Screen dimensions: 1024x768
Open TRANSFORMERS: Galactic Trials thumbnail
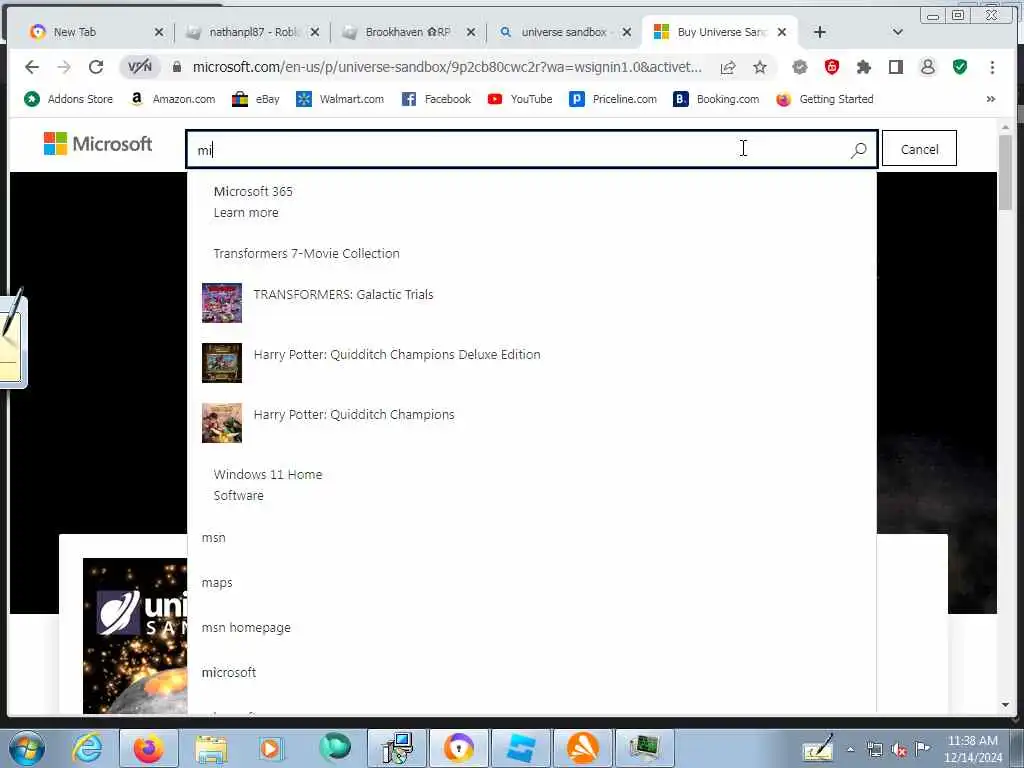coord(222,303)
